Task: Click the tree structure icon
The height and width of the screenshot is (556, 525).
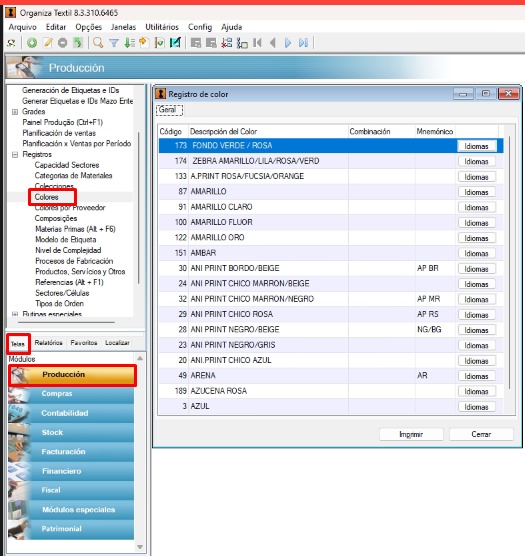Action: [242, 43]
